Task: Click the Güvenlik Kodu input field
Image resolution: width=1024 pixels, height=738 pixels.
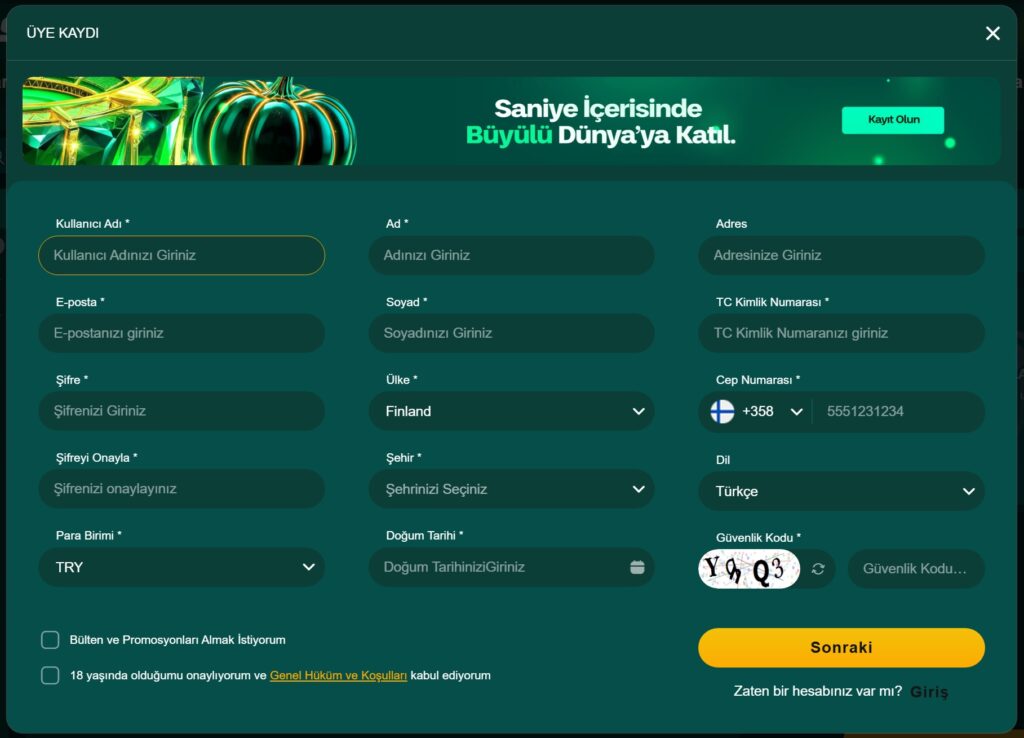Action: 916,567
